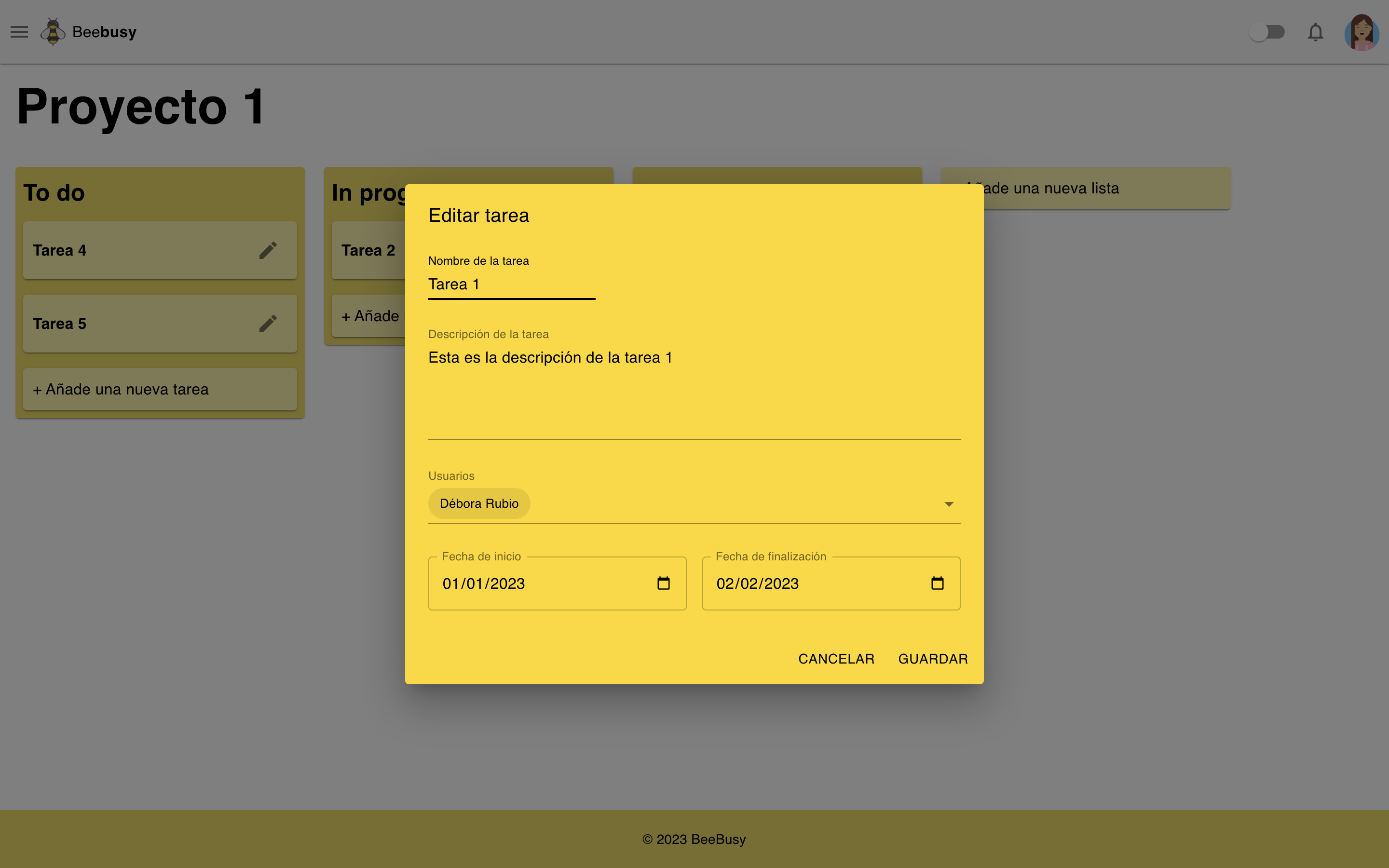Select the To do list header
Viewport: 1389px width, 868px height.
point(54,192)
